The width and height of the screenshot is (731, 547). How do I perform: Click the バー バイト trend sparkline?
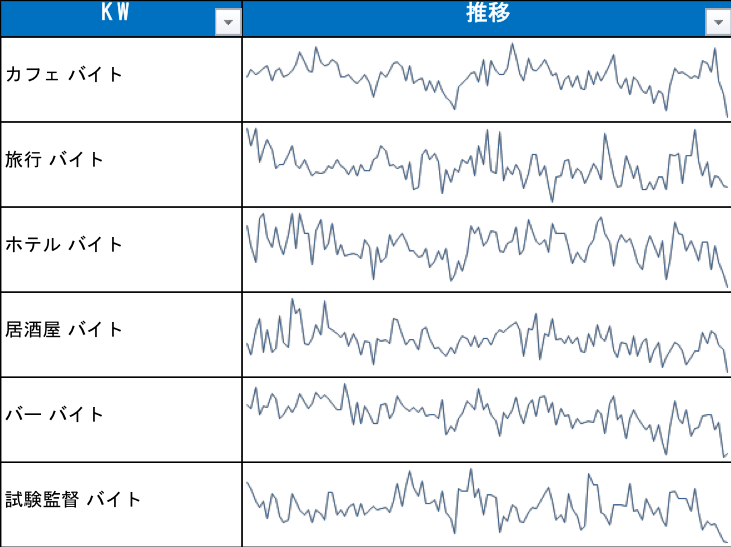(x=486, y=419)
